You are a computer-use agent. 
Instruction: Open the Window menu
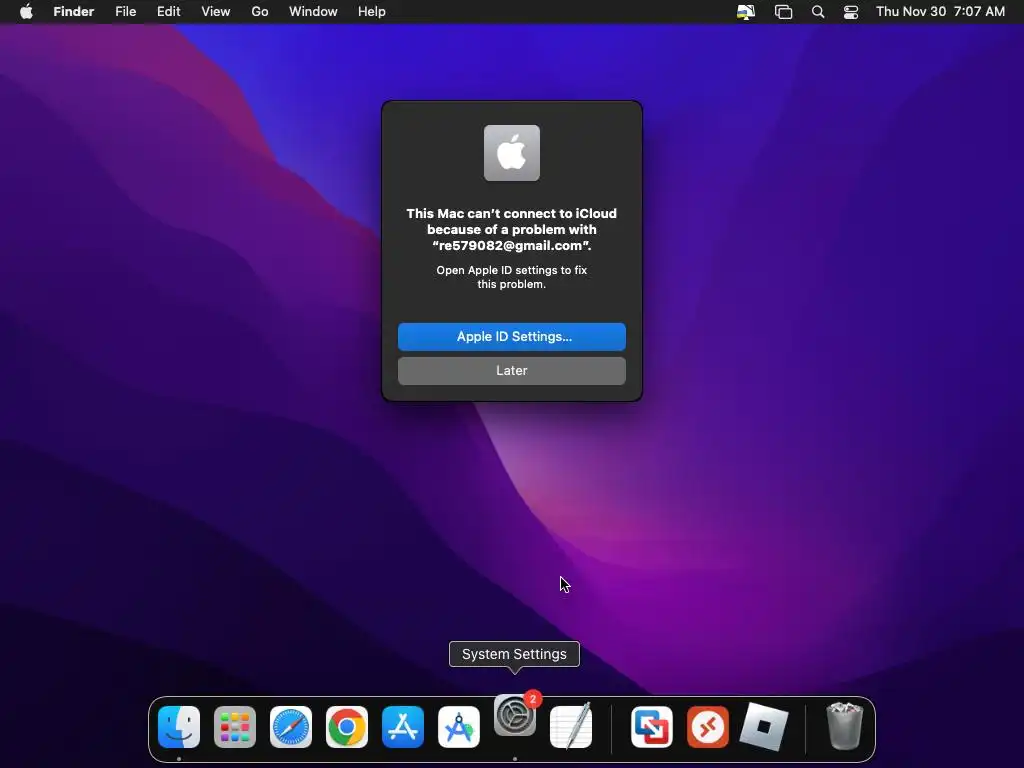coord(313,12)
